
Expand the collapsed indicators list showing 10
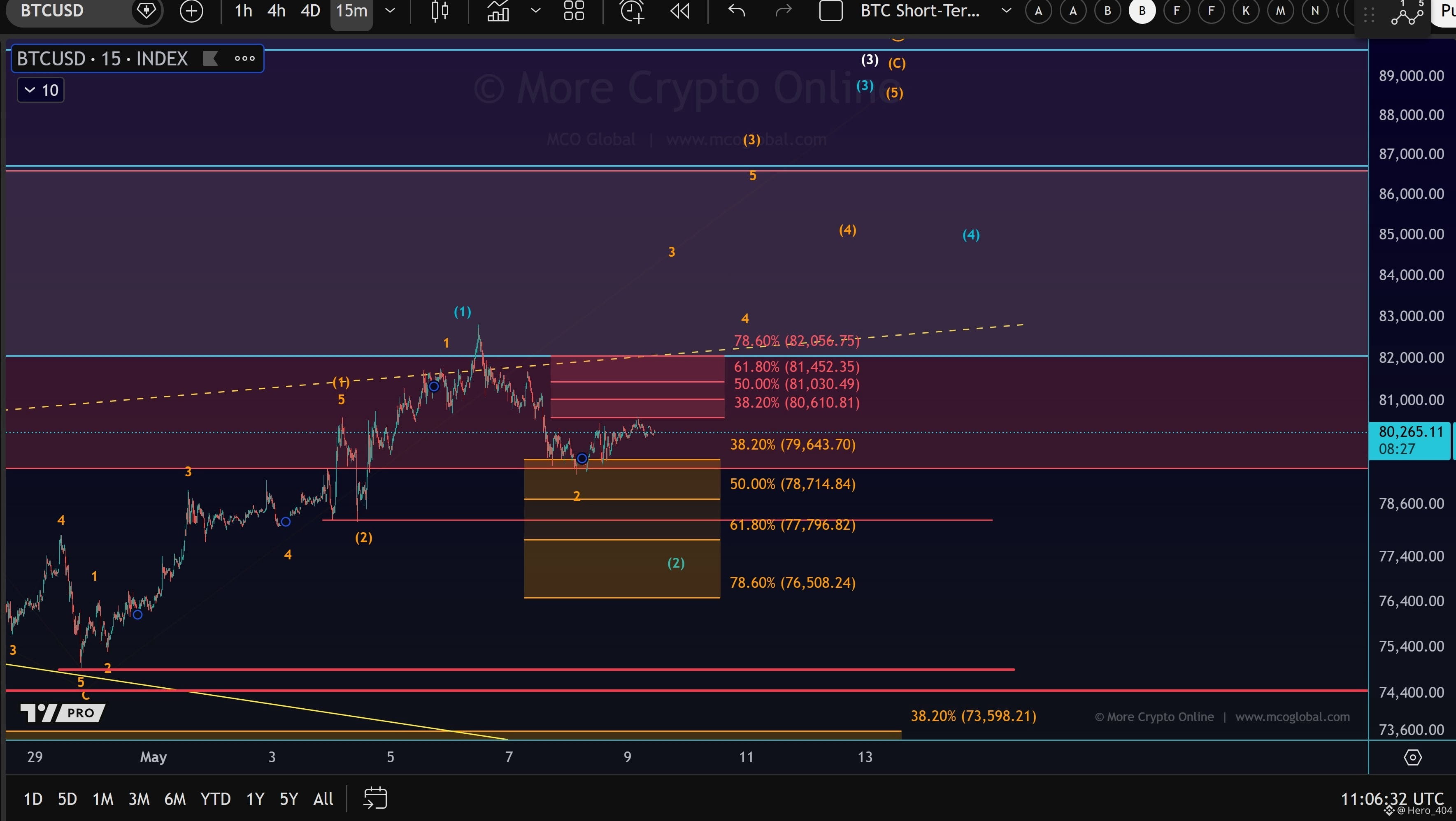[x=41, y=90]
